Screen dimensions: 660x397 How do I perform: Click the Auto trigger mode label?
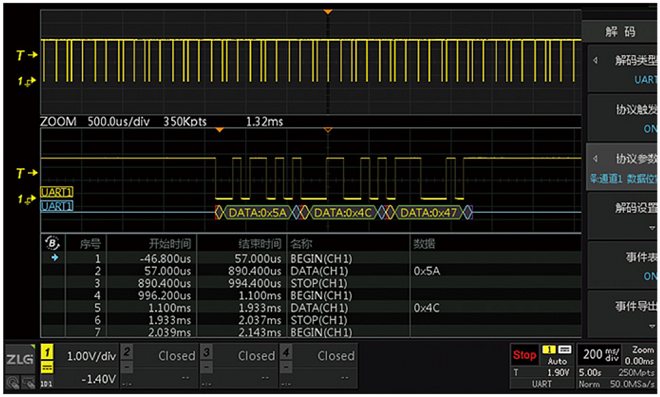coord(557,362)
